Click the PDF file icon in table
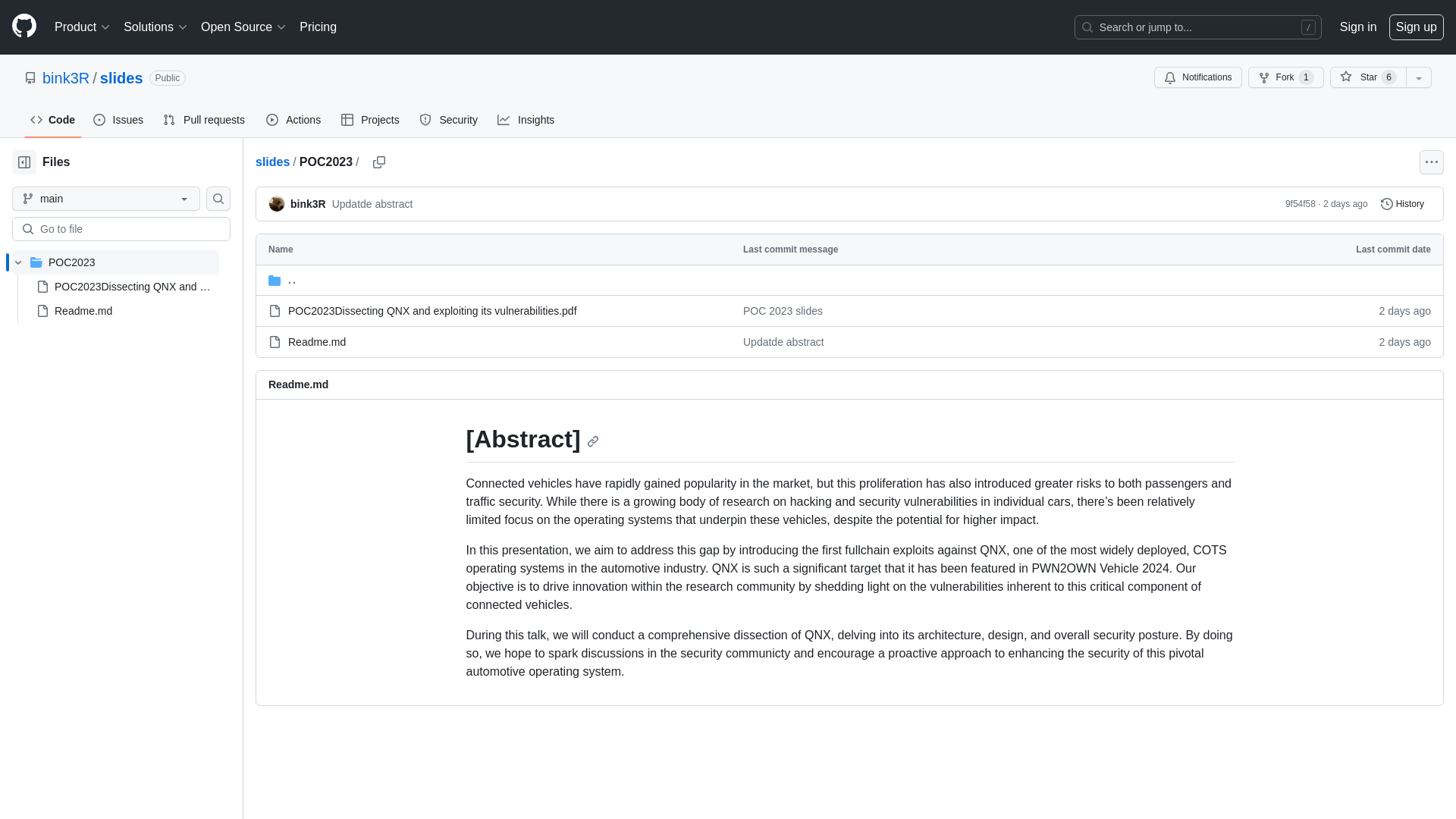Screen dimensions: 1456x819 [x=275, y=311]
